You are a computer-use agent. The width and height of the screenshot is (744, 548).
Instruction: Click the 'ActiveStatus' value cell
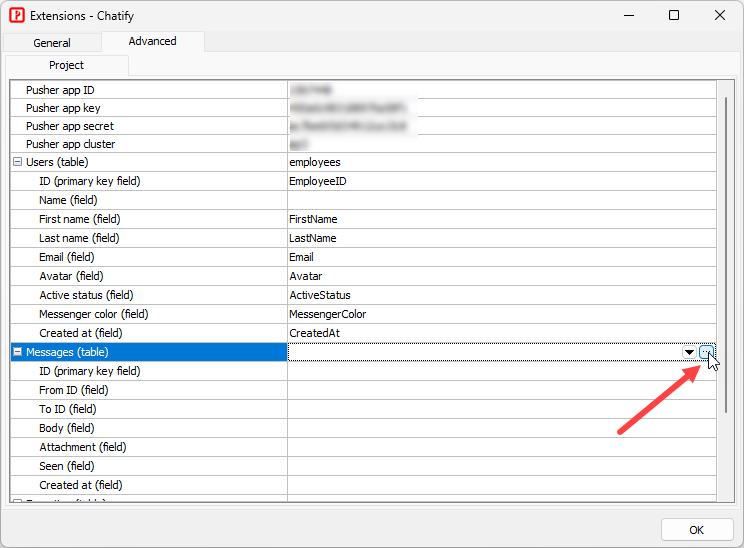(502, 295)
